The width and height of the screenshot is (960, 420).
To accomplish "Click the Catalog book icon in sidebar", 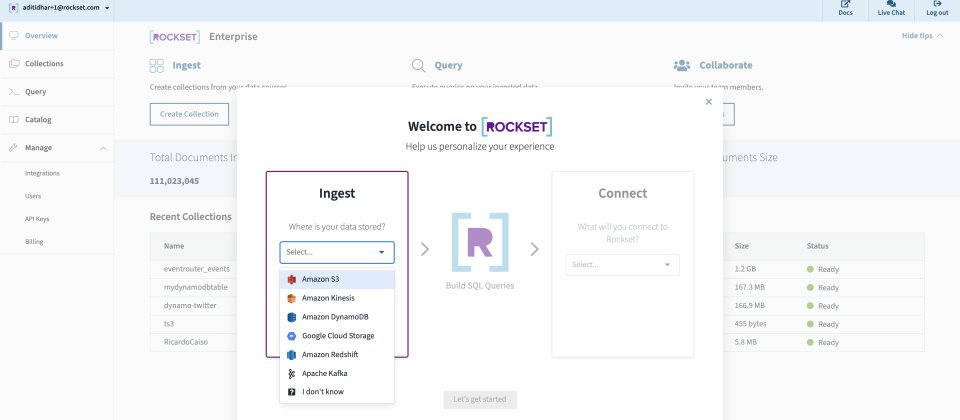I will 13,120.
